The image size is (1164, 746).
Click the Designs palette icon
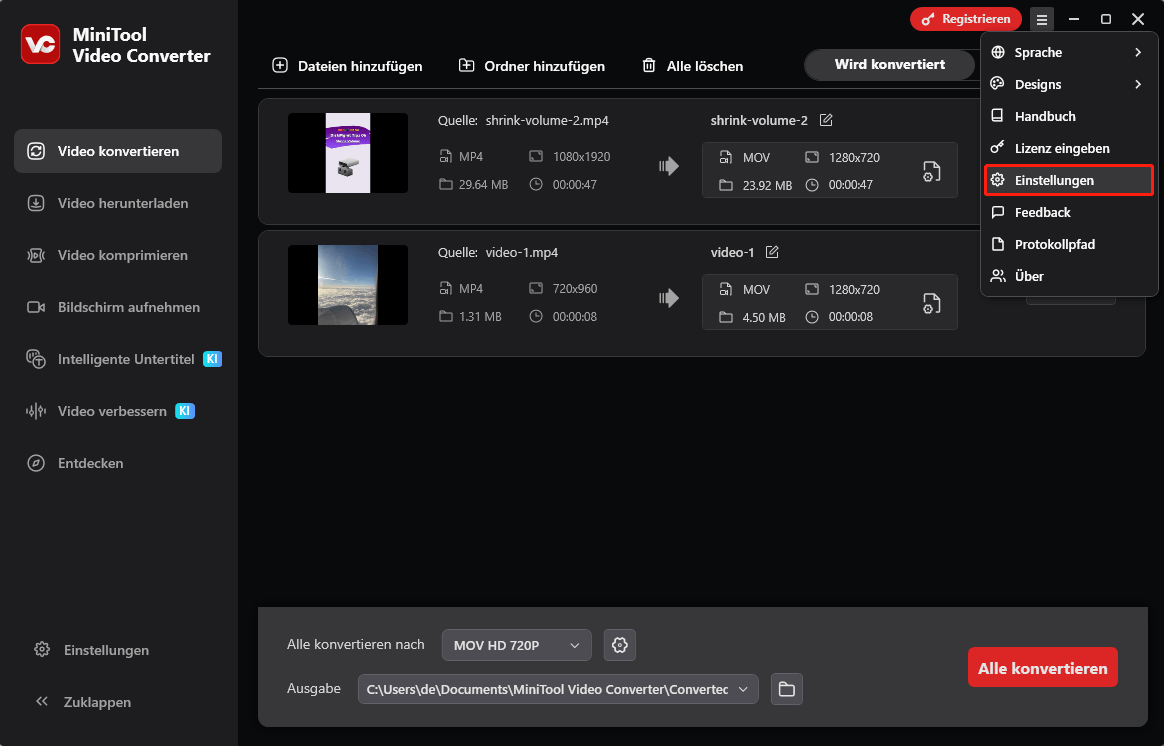(998, 84)
